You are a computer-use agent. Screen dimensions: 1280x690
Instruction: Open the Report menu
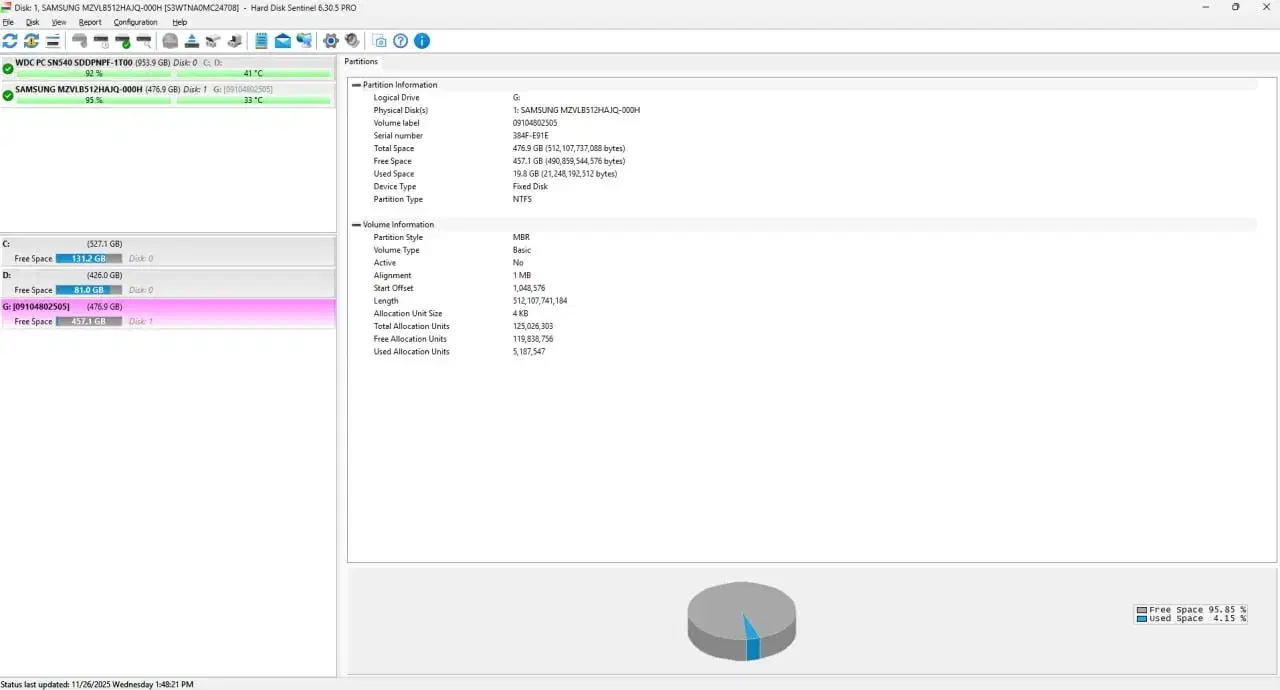[x=90, y=22]
